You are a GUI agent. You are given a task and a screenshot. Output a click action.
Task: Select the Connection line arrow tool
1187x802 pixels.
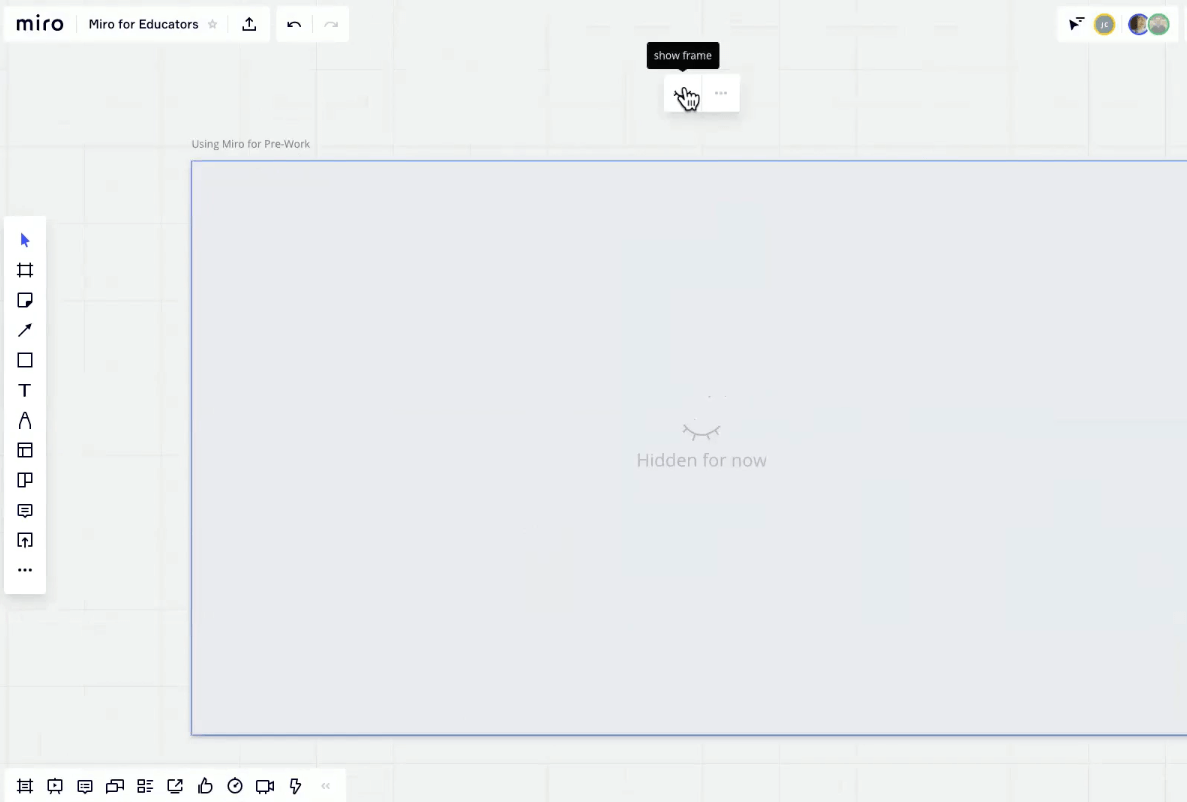25,330
